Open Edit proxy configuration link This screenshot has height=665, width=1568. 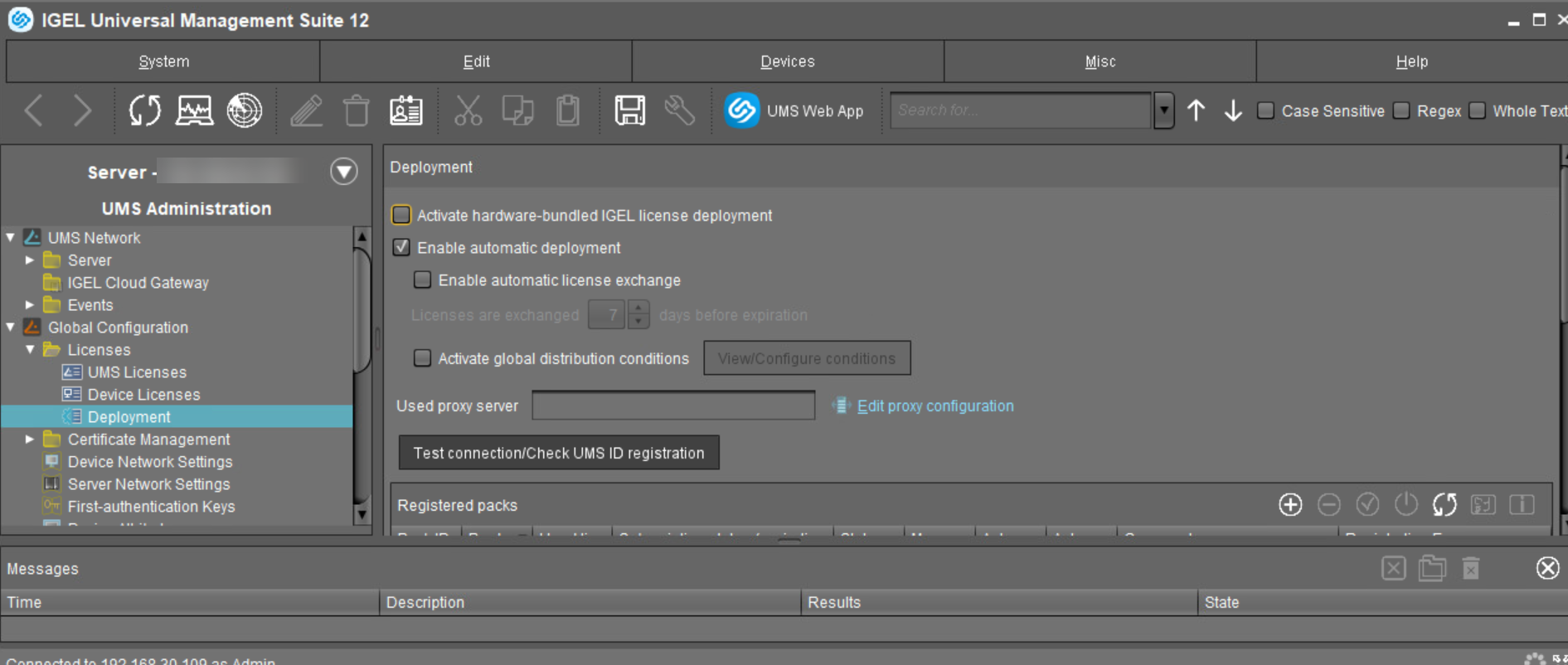934,406
